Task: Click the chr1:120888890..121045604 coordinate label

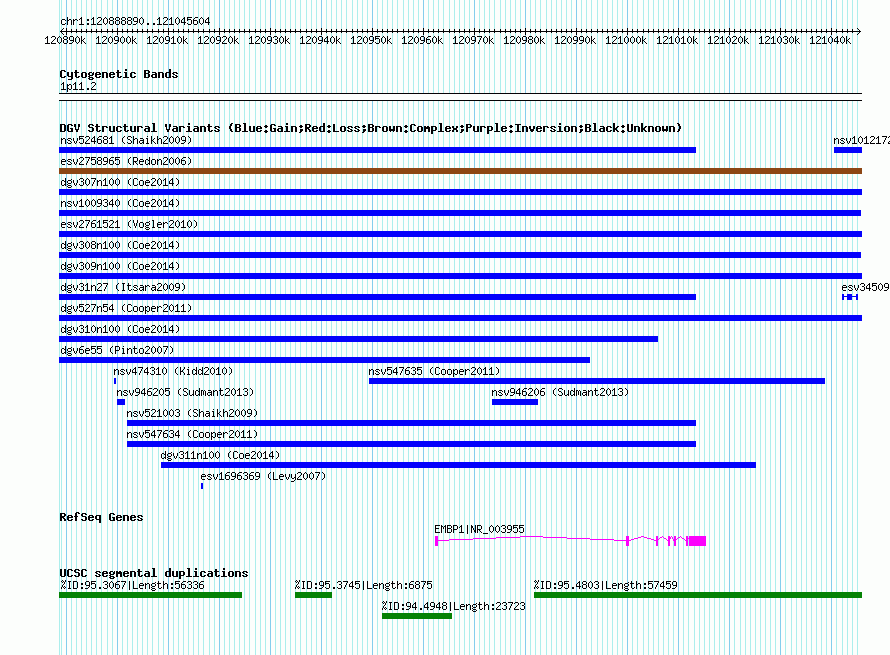Action: 135,21
